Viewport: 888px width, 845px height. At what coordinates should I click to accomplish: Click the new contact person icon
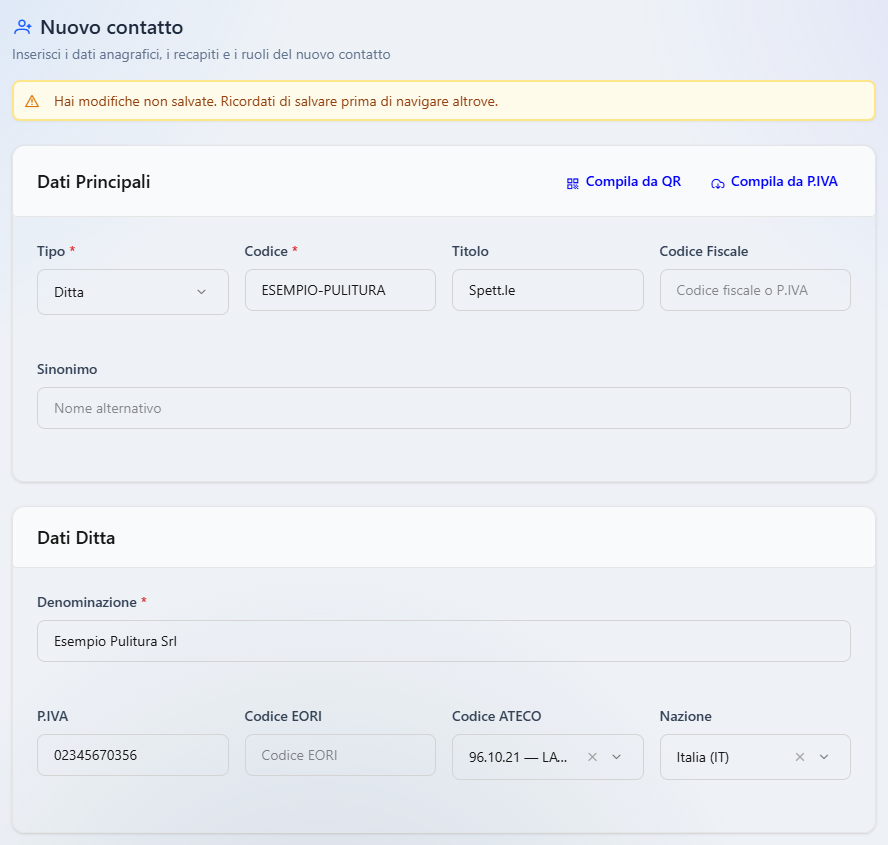coord(23,27)
